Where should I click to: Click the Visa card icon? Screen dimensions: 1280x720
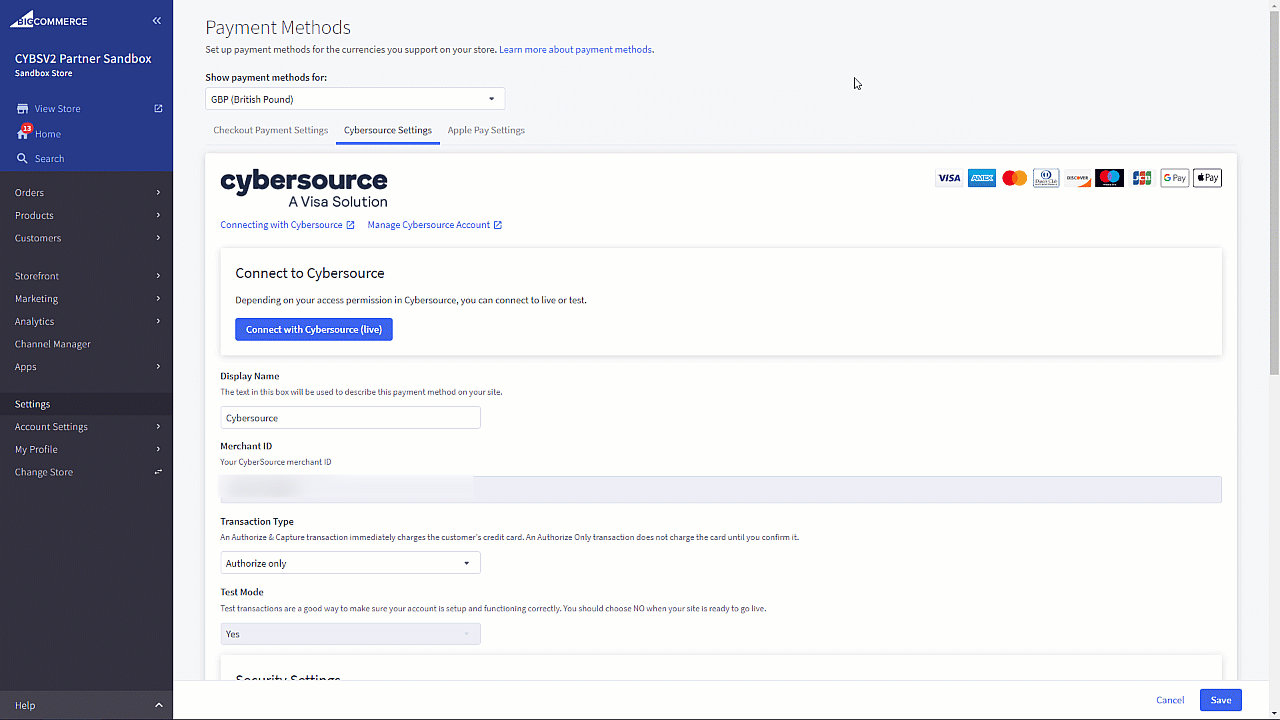click(949, 178)
